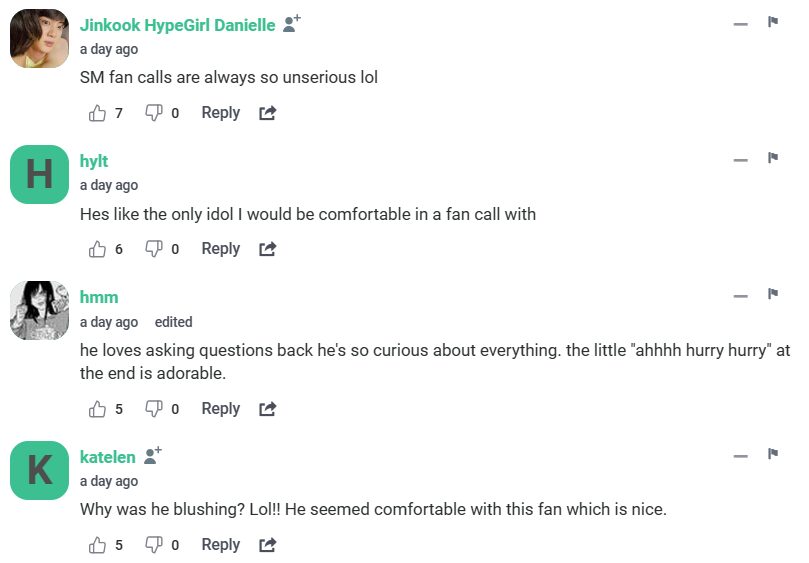
Task: Collapse Jinkook HypeGirl Danielle's comment thread
Action: point(740,24)
